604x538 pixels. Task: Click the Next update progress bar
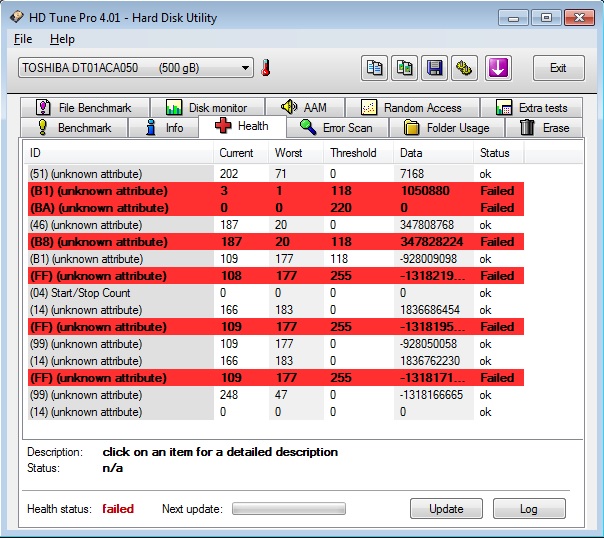(289, 509)
